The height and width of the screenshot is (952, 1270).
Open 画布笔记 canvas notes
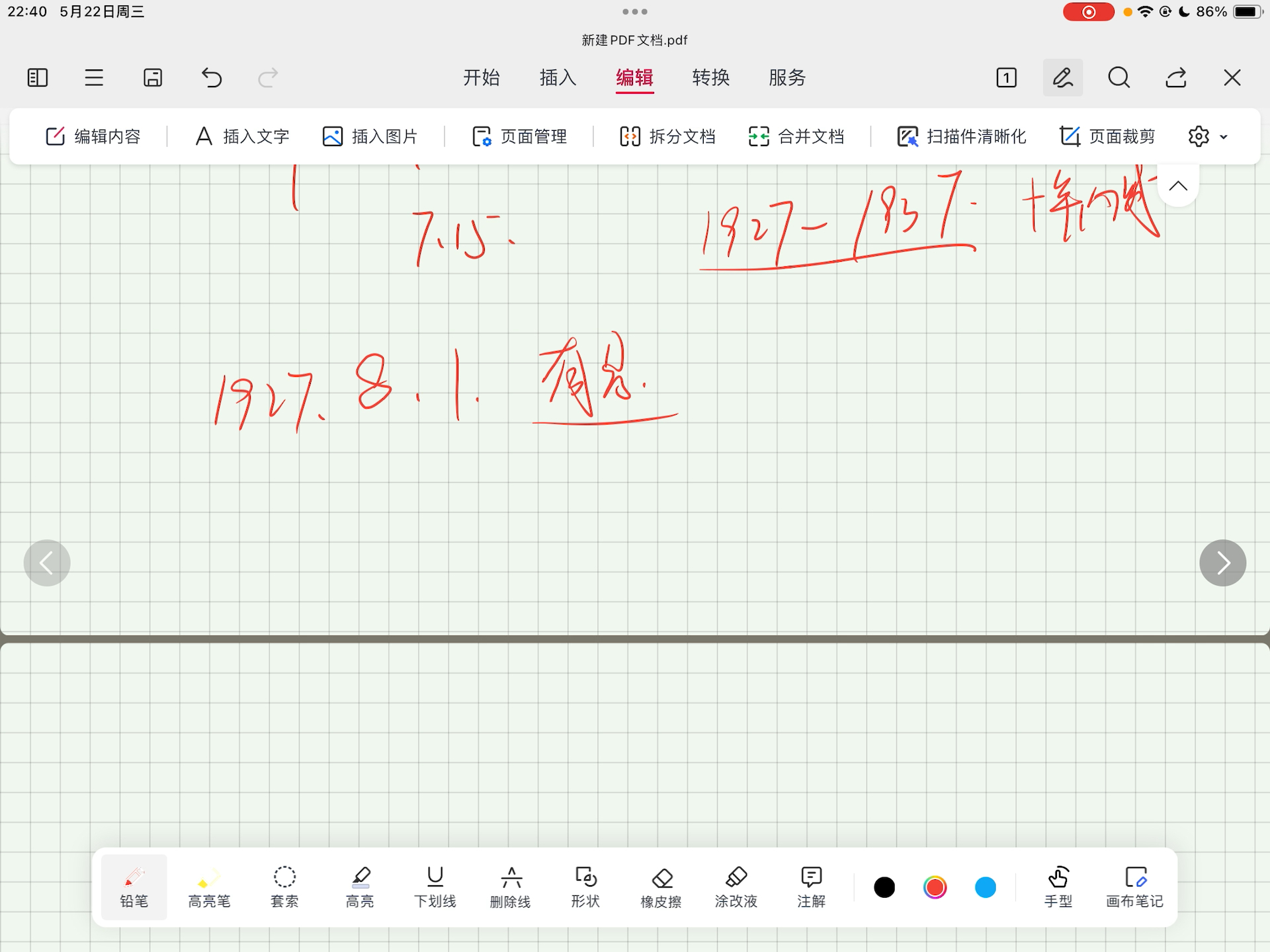click(1134, 887)
